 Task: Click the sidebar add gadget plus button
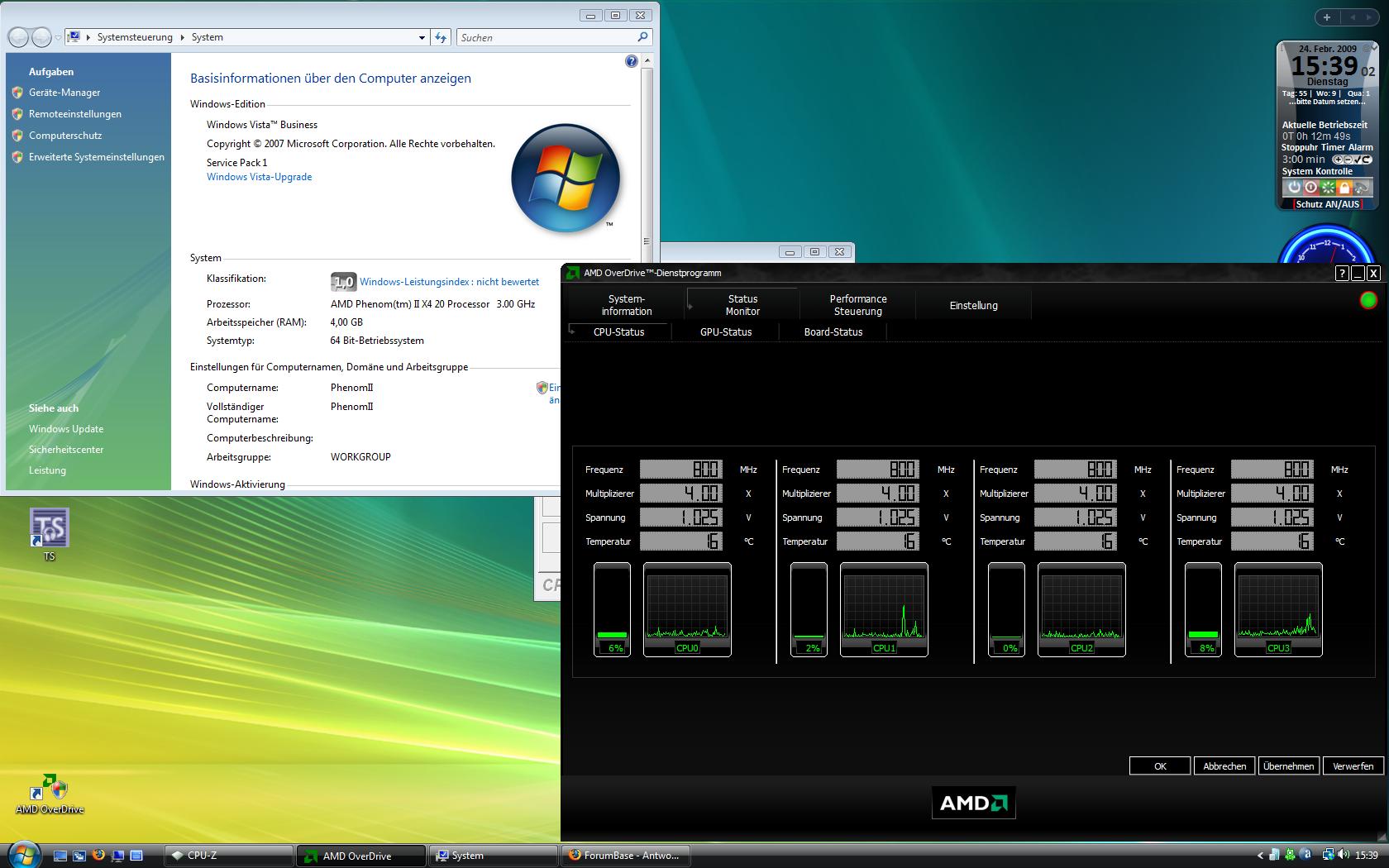click(1327, 17)
